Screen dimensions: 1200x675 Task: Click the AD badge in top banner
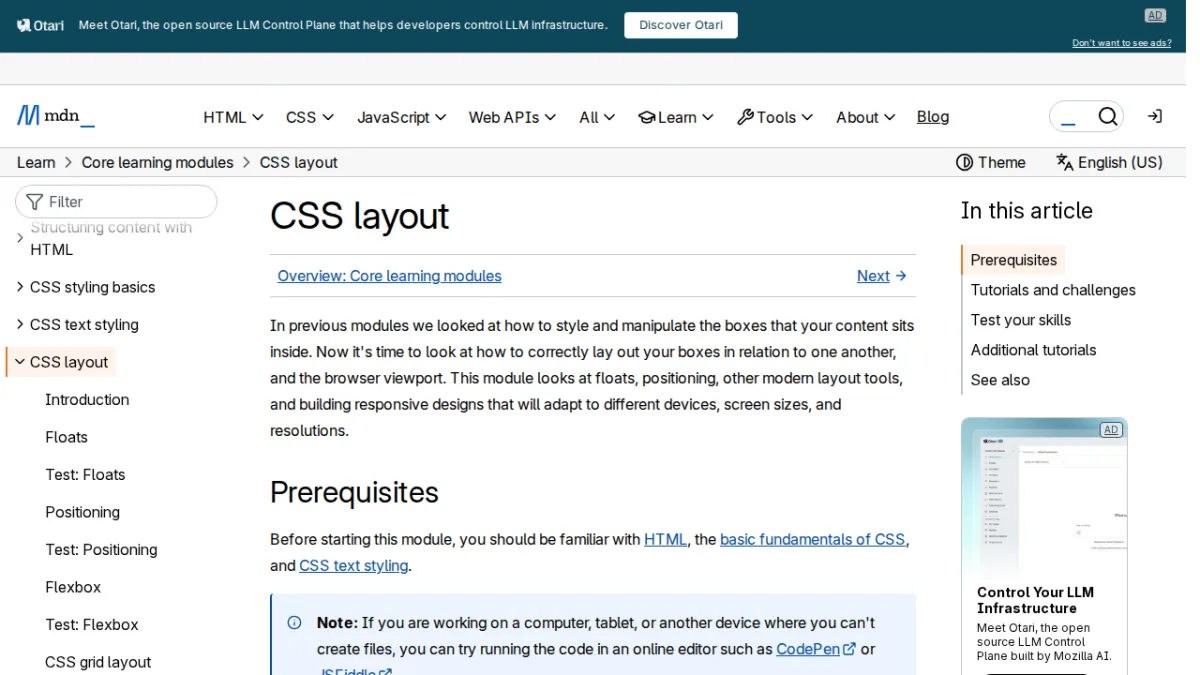[1155, 15]
